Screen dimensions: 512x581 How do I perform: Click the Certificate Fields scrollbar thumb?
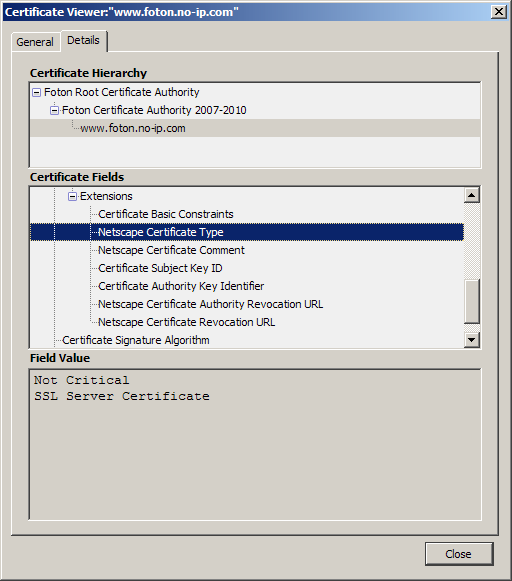pos(472,301)
